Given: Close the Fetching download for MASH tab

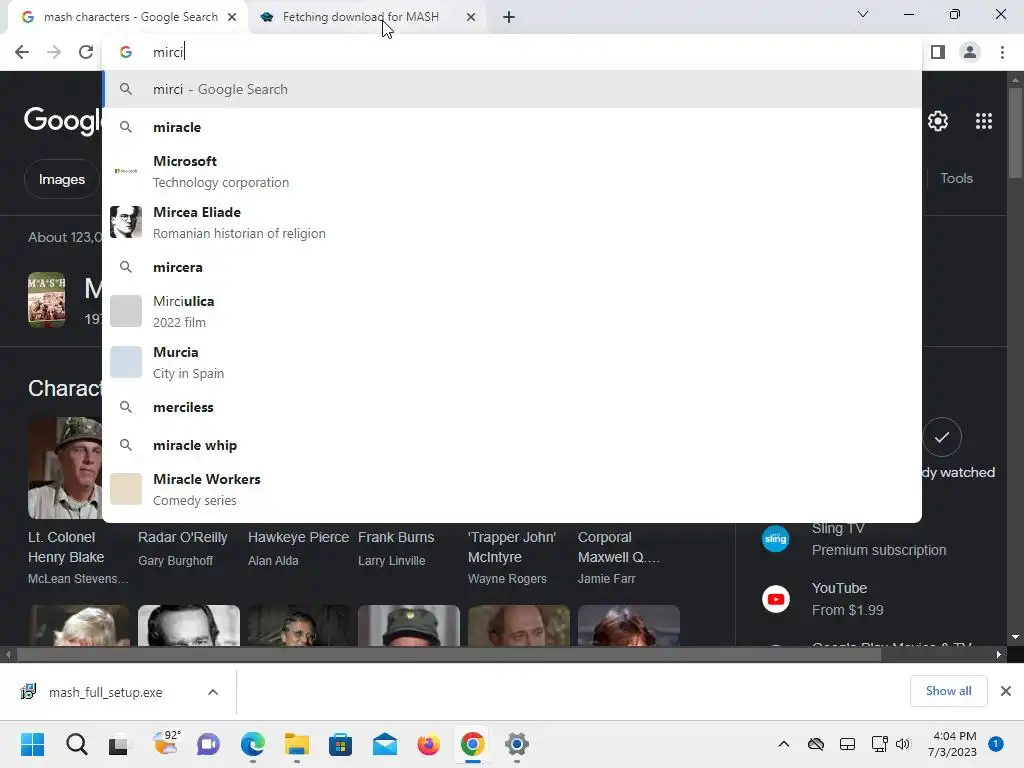Looking at the screenshot, I should [x=471, y=17].
